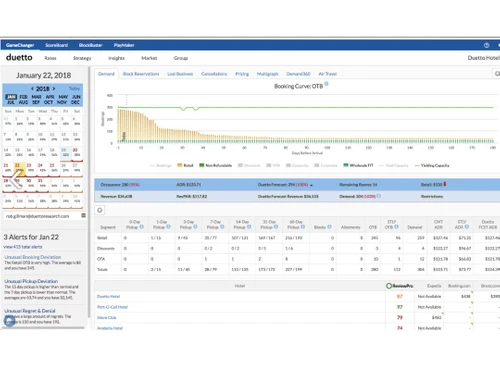Screen dimensions: 500x375
Task: Switch to the BlockBuster app tab
Action: [x=90, y=45]
